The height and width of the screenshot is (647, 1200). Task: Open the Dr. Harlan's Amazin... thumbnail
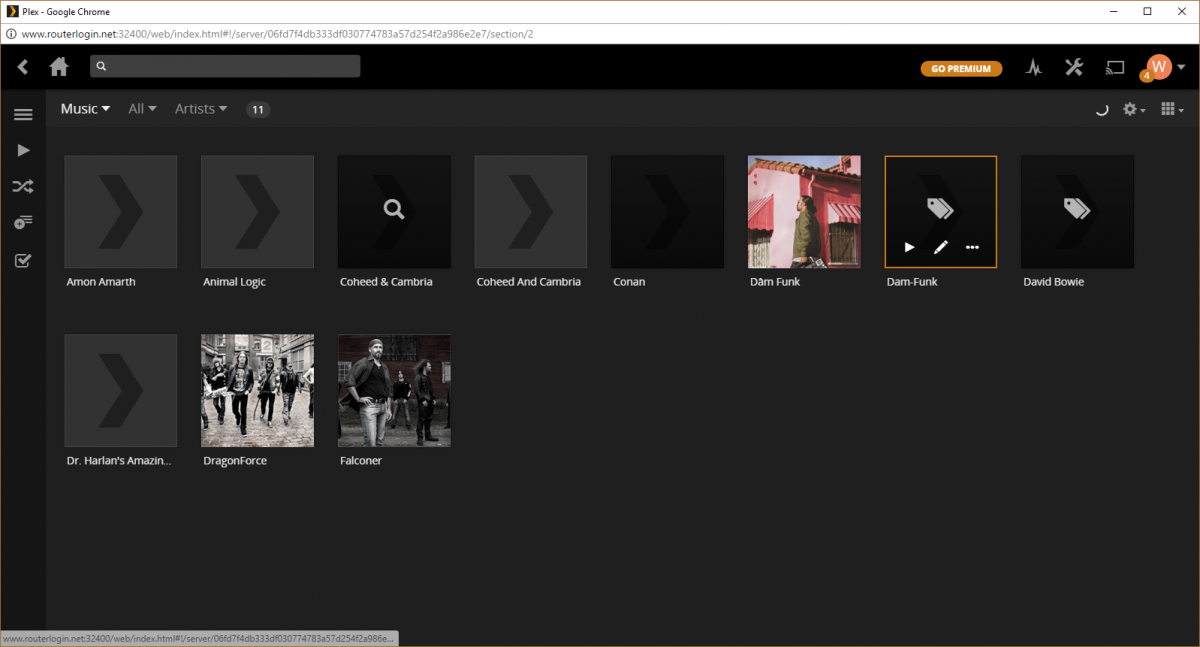(x=121, y=391)
